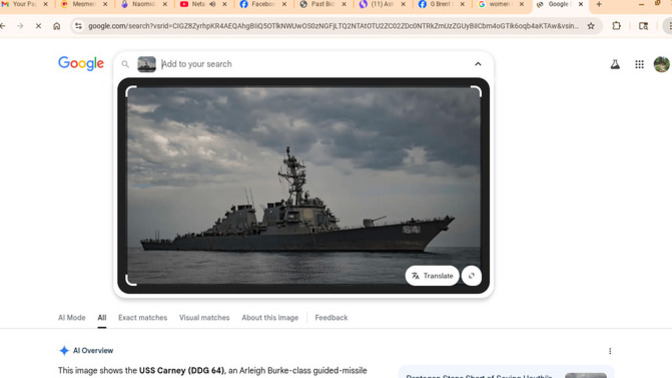Screen dimensions: 672x378
Task: Mute the YouTube tab audio icon
Action: click(213, 4)
